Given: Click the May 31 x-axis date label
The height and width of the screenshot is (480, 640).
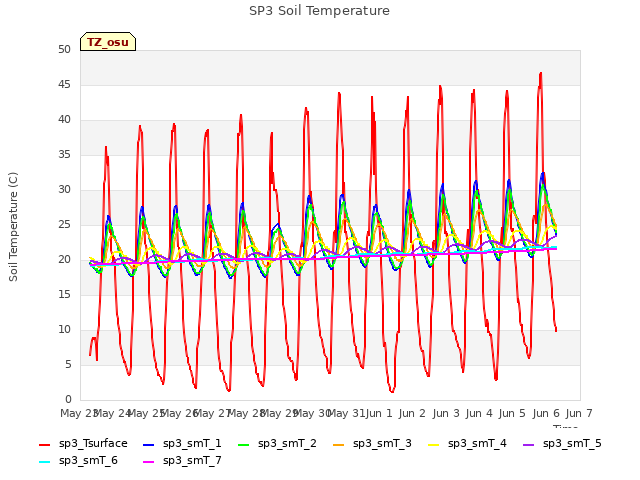Looking at the screenshot, I should pyautogui.click(x=347, y=413).
